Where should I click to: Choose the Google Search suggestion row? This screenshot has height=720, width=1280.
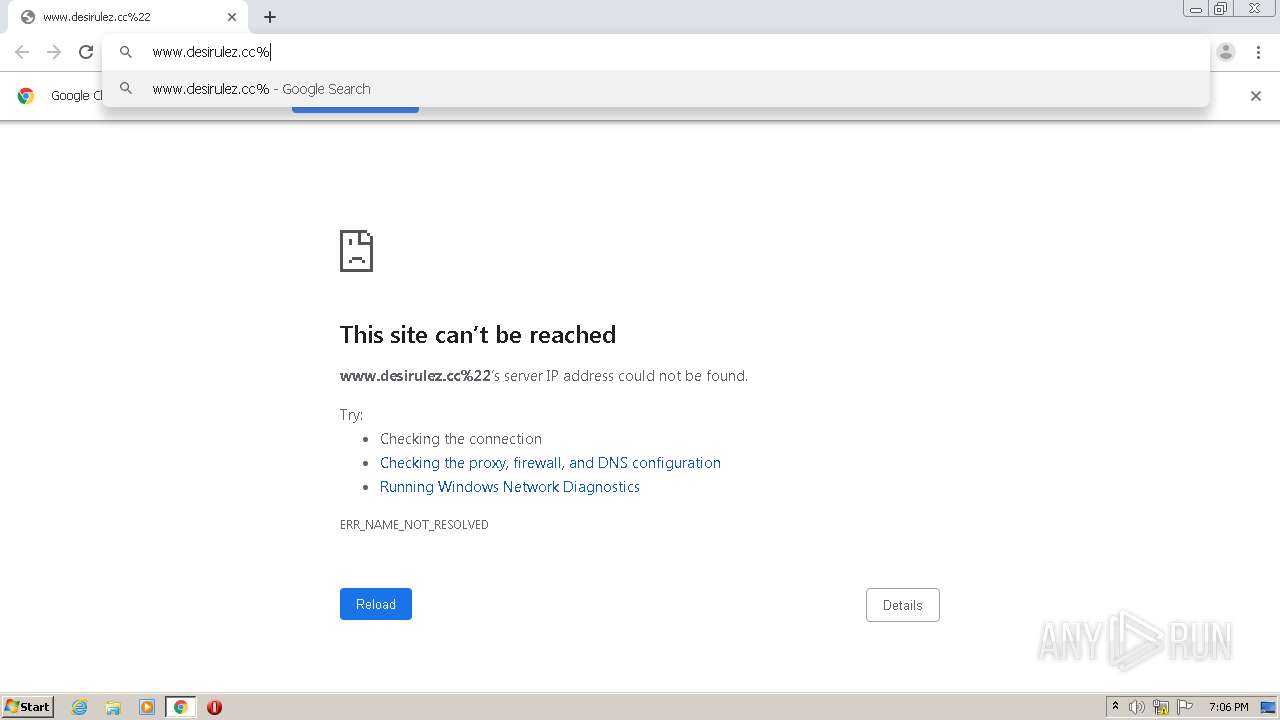[x=655, y=88]
